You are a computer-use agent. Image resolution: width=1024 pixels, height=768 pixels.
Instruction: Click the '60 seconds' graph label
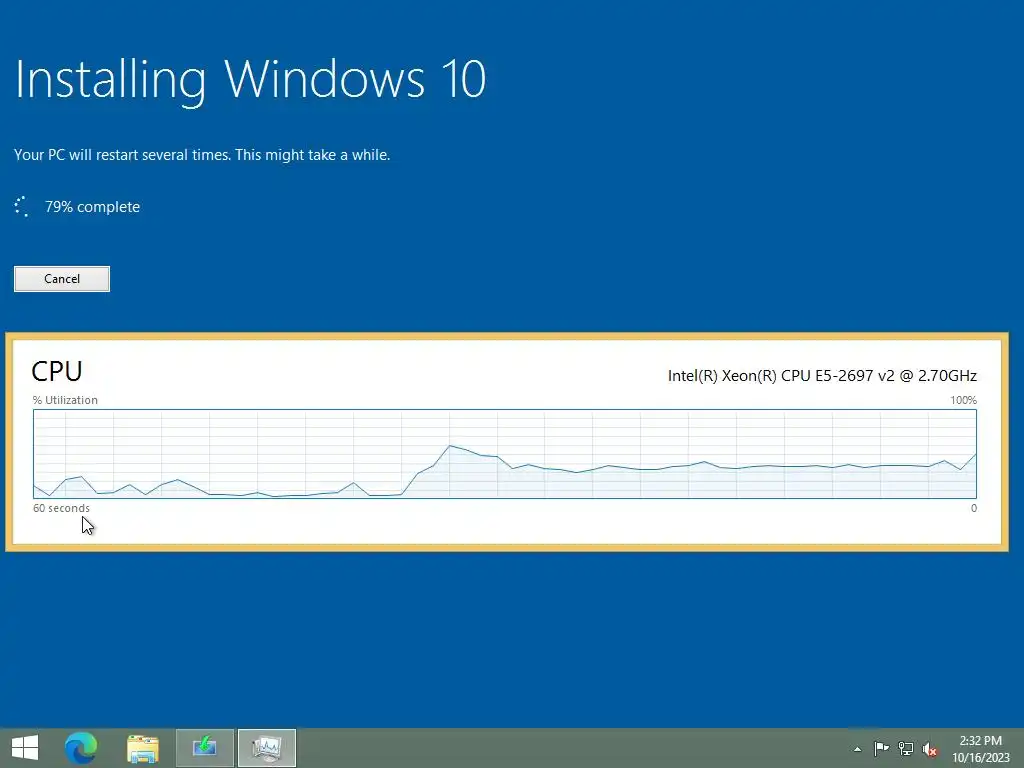pos(61,508)
